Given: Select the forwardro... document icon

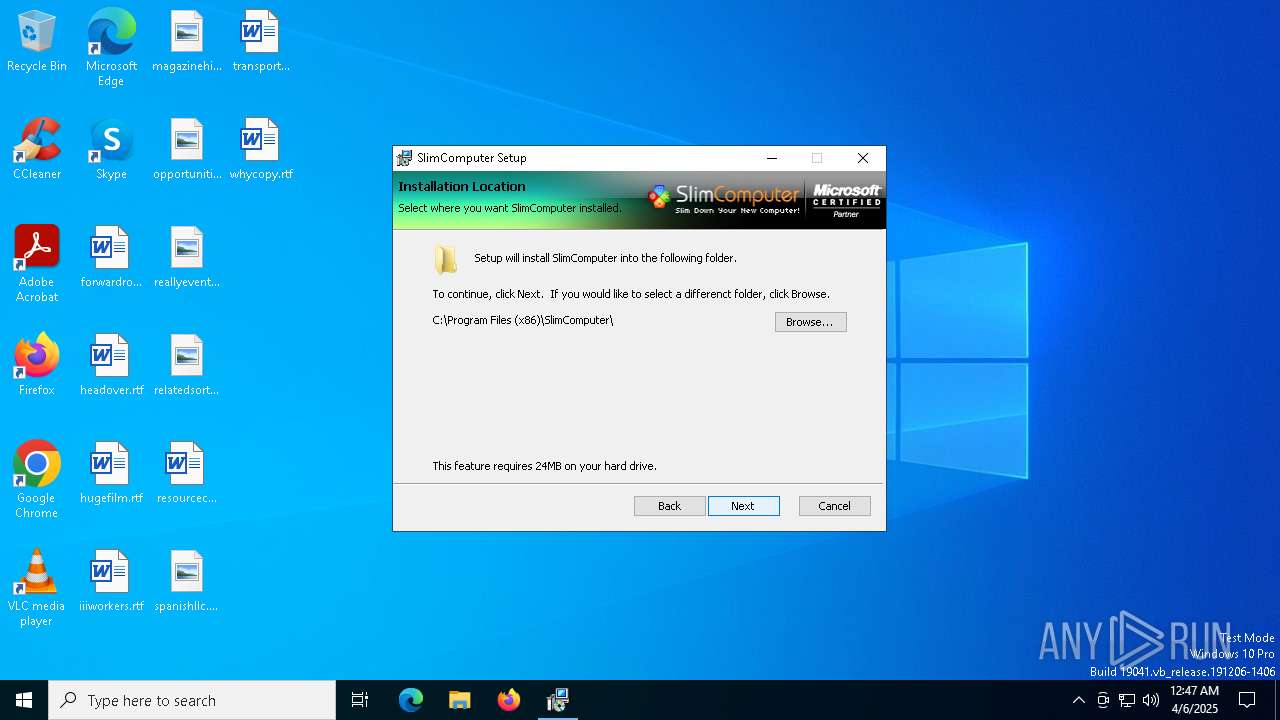Looking at the screenshot, I should (x=111, y=258).
